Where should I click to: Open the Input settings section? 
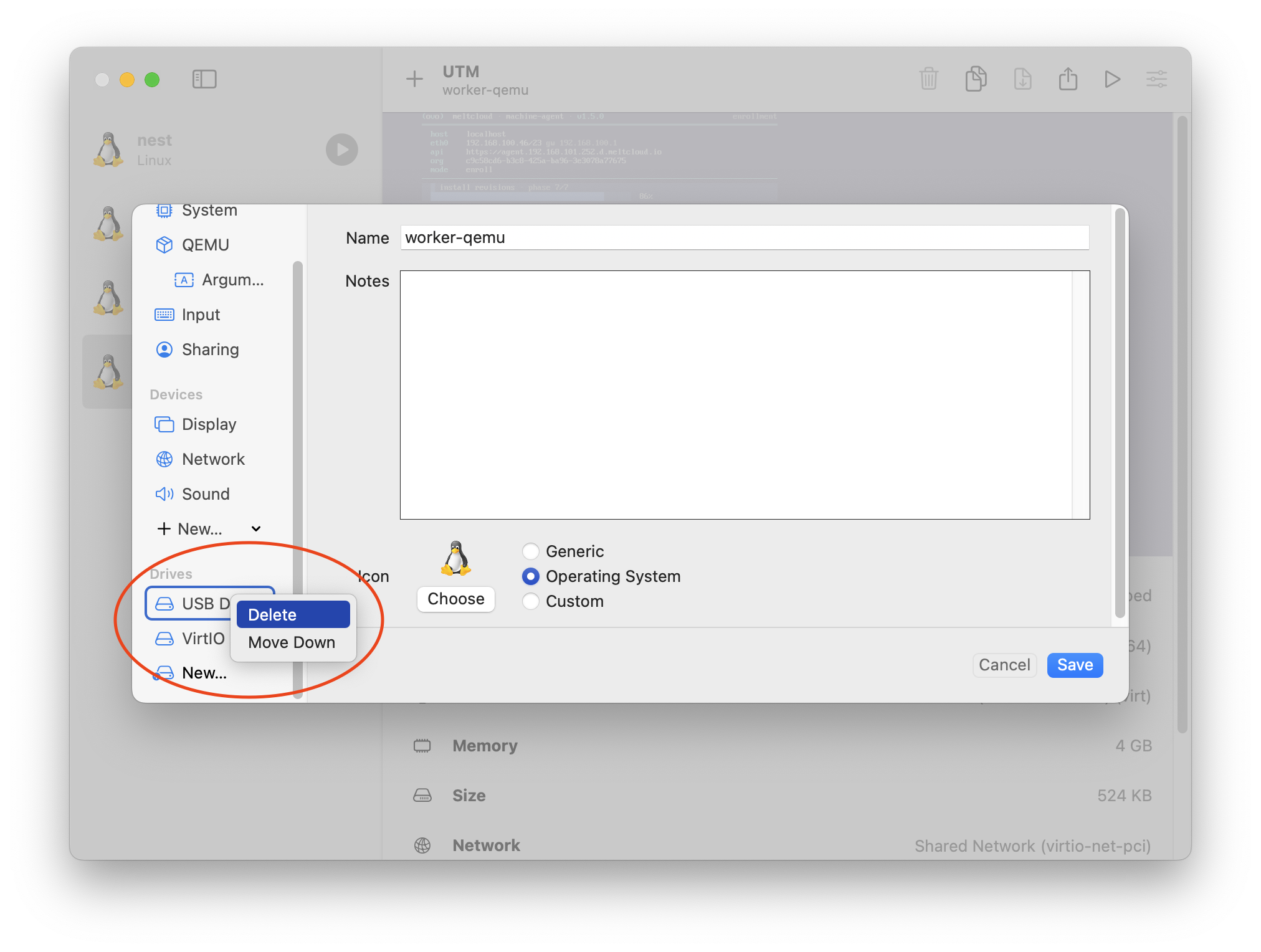click(201, 315)
